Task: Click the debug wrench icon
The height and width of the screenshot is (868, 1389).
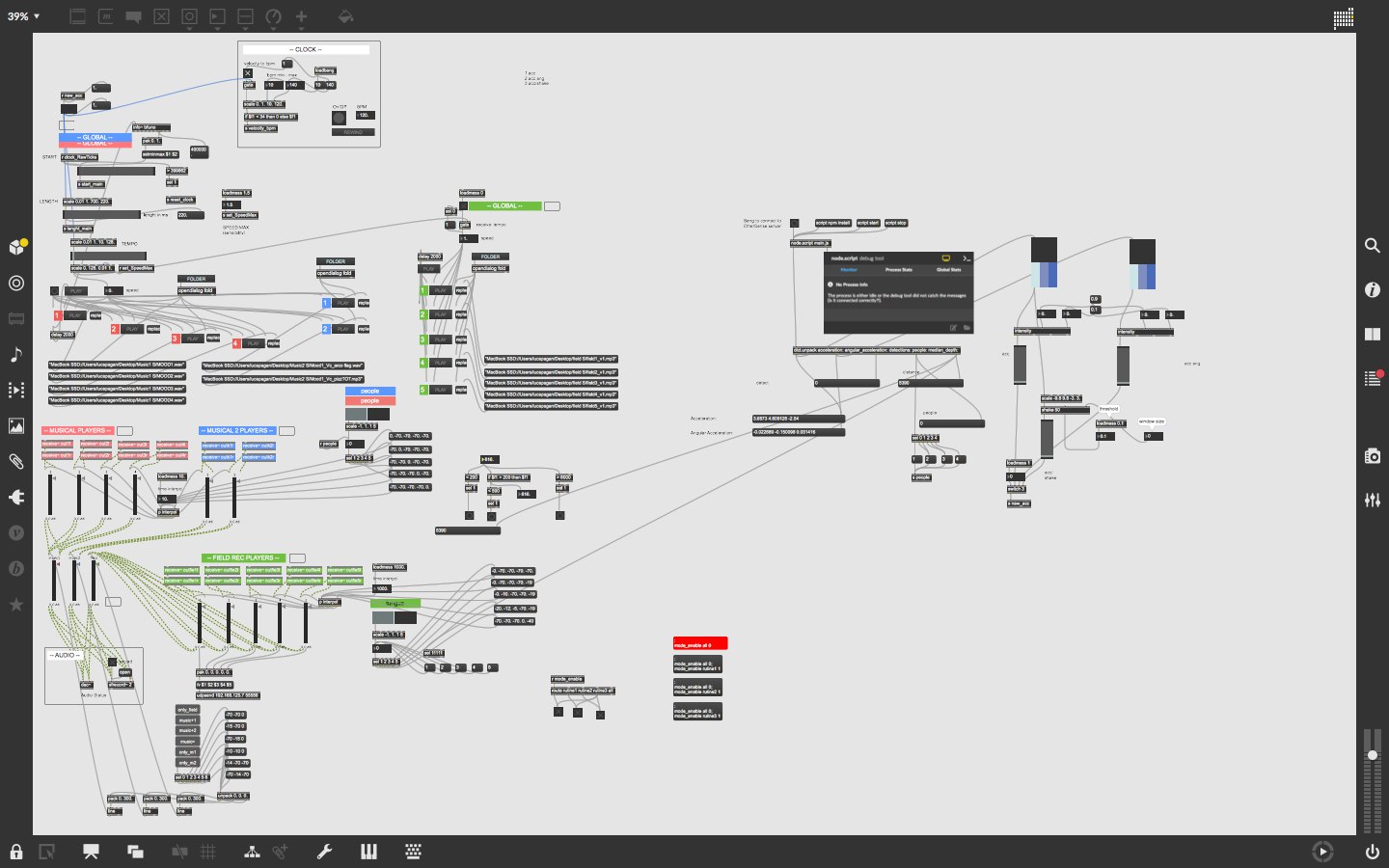Action: tap(324, 852)
